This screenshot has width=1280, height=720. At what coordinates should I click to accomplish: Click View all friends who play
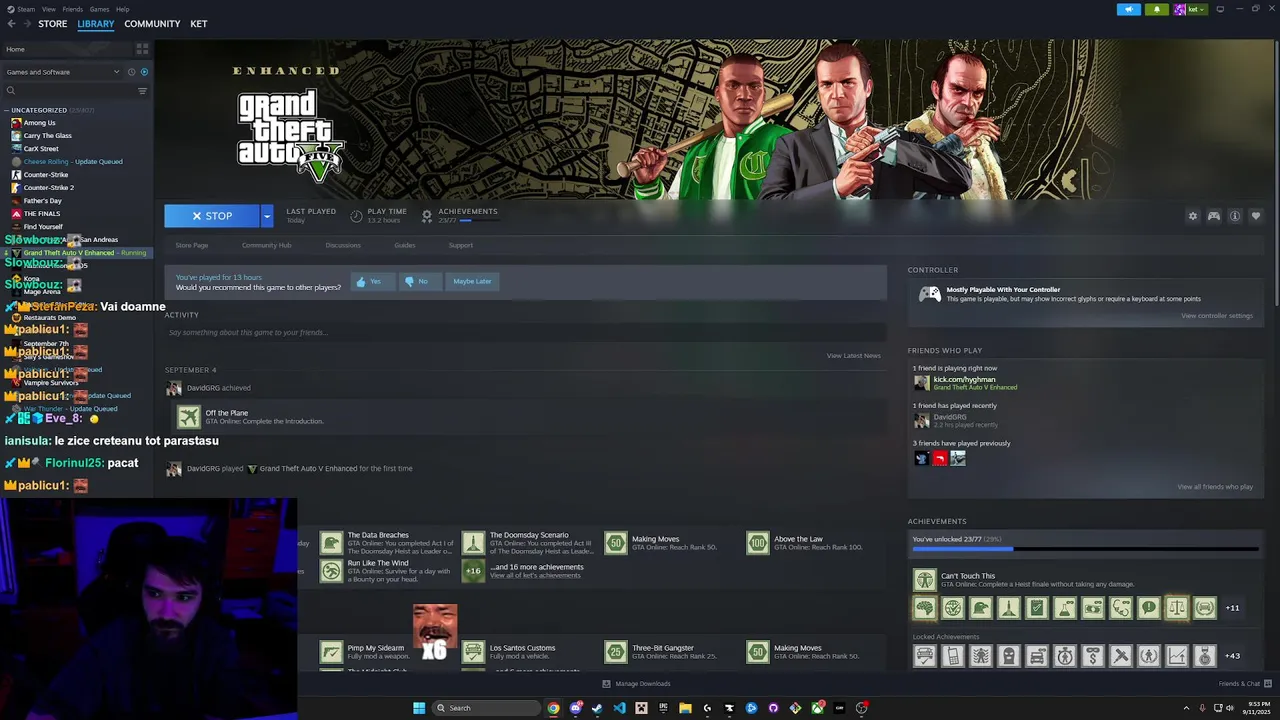coord(1215,487)
